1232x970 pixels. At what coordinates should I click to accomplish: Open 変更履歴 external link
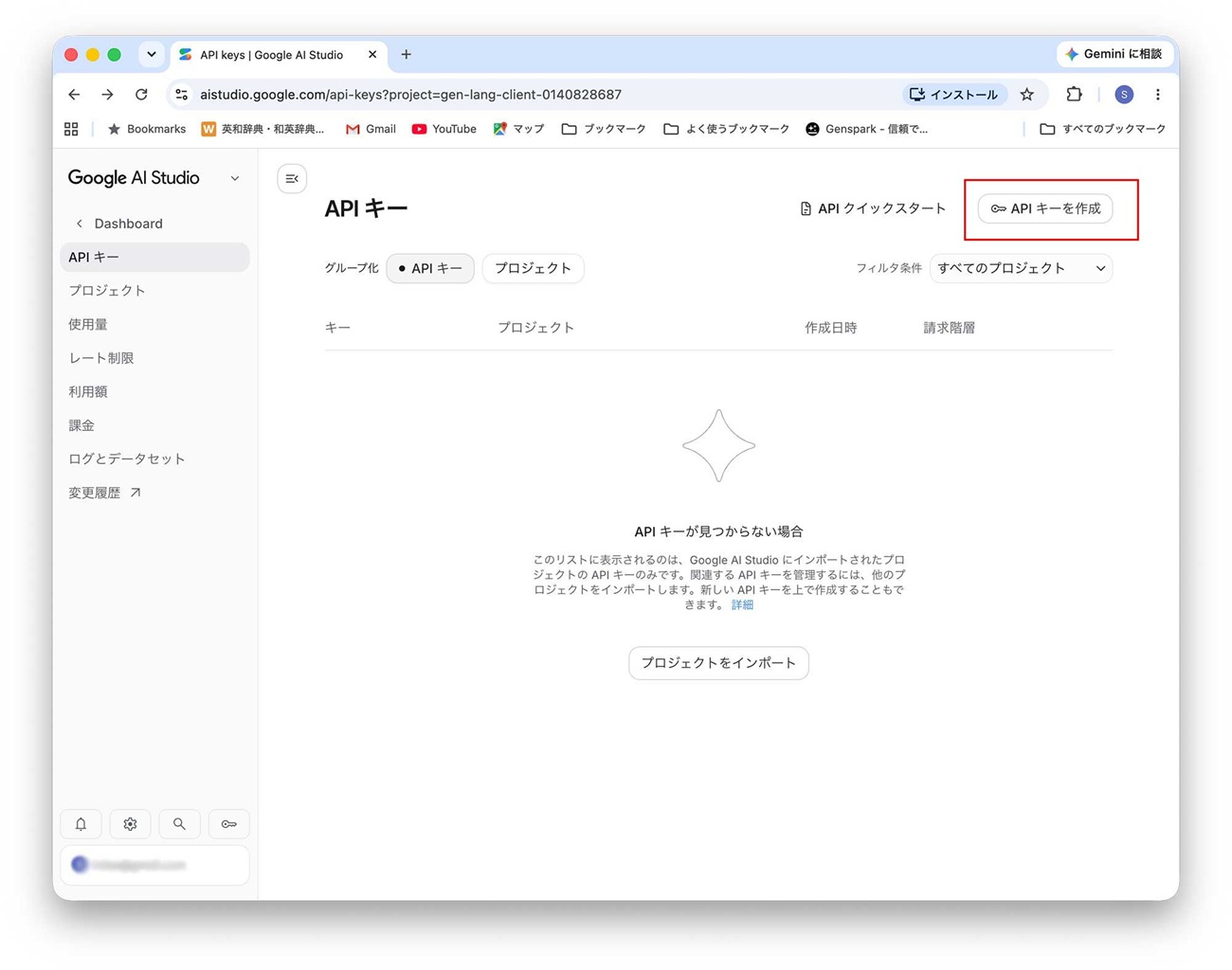104,493
